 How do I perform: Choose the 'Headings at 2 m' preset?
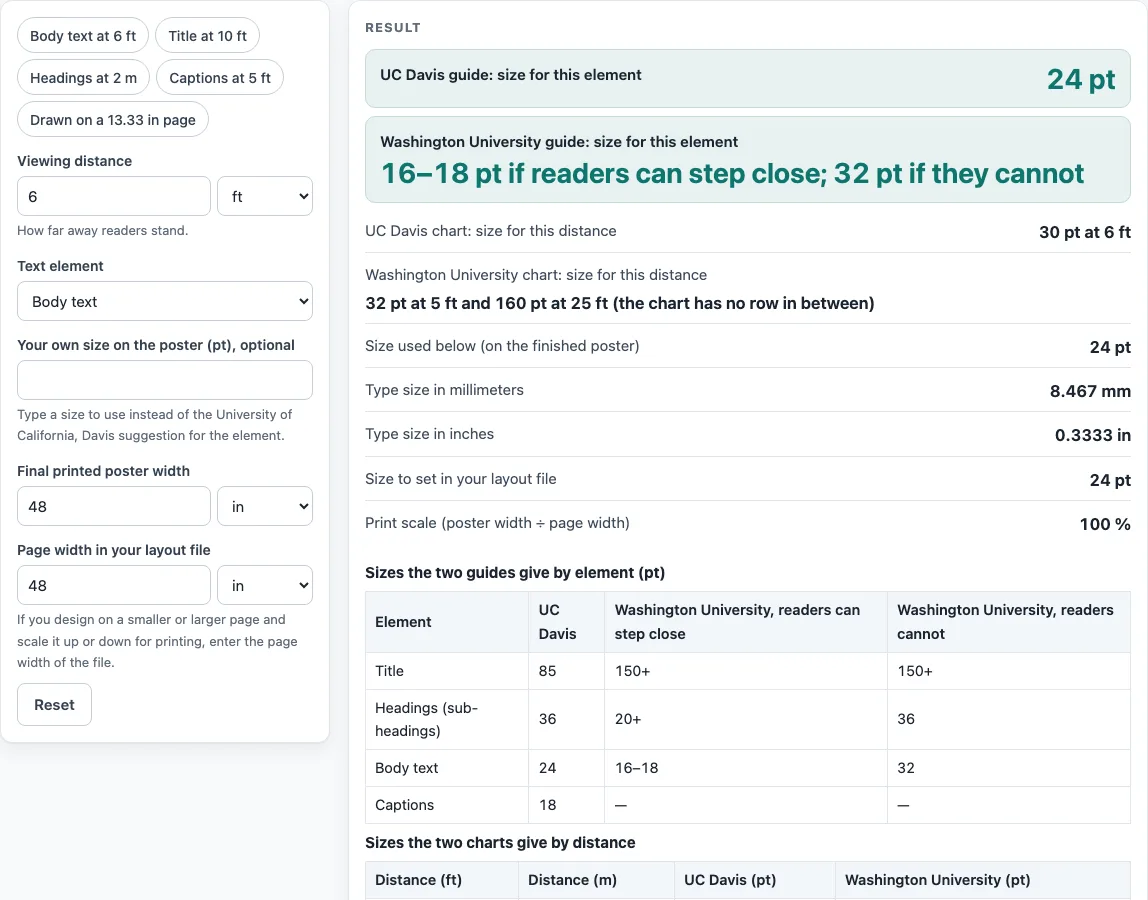tap(83, 78)
